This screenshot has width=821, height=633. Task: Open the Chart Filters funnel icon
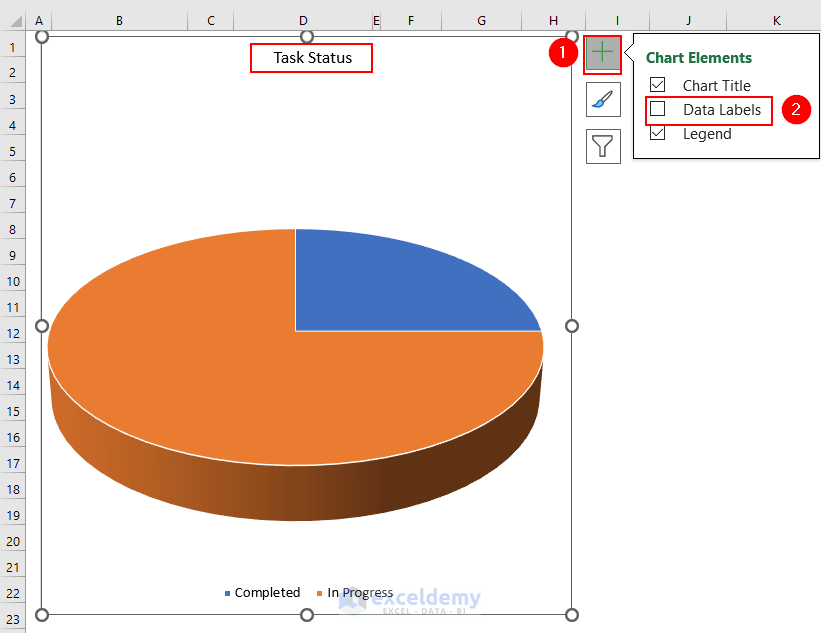(602, 146)
